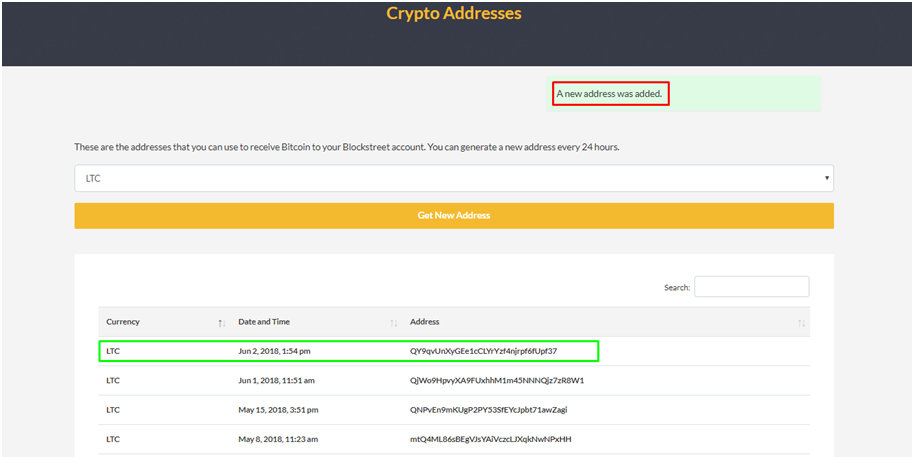Click the May 8, 2018, 11:23 am entry

(278, 439)
